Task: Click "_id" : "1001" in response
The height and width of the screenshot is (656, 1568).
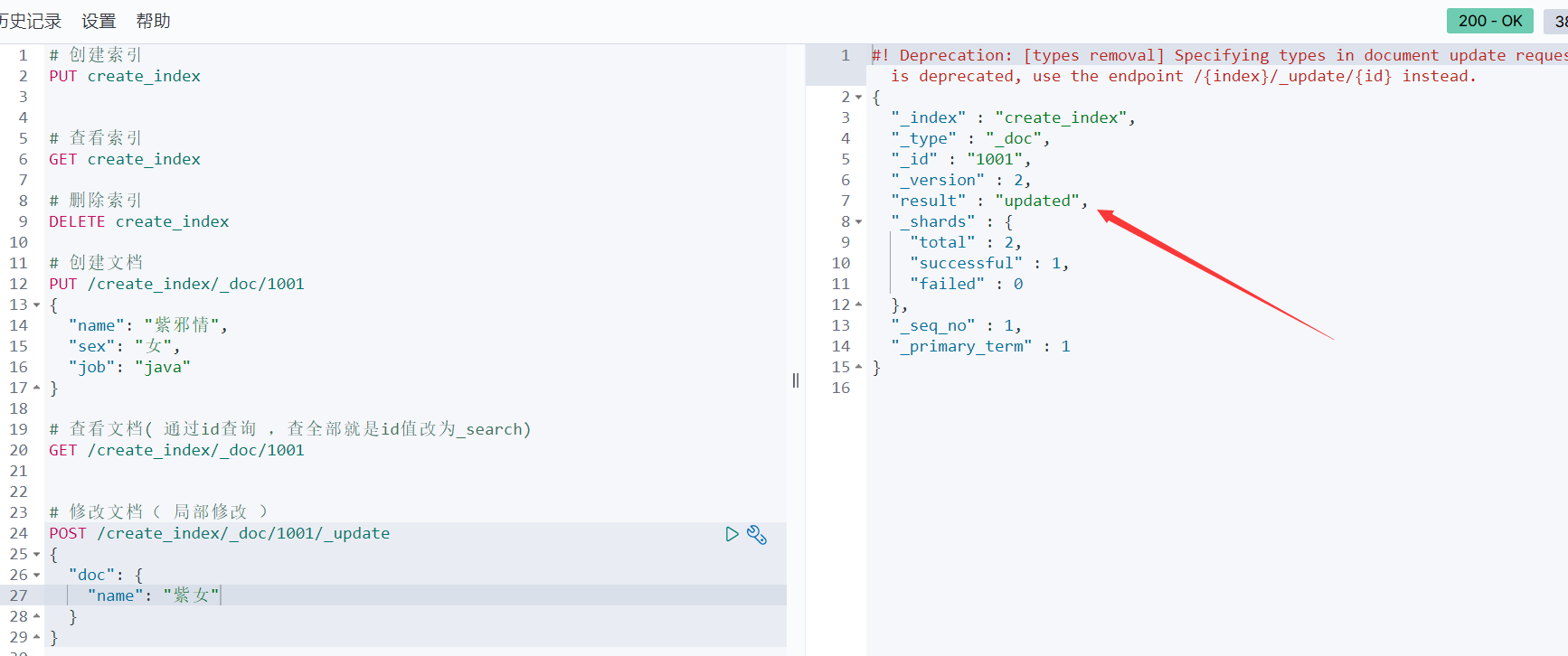Action: tap(960, 159)
